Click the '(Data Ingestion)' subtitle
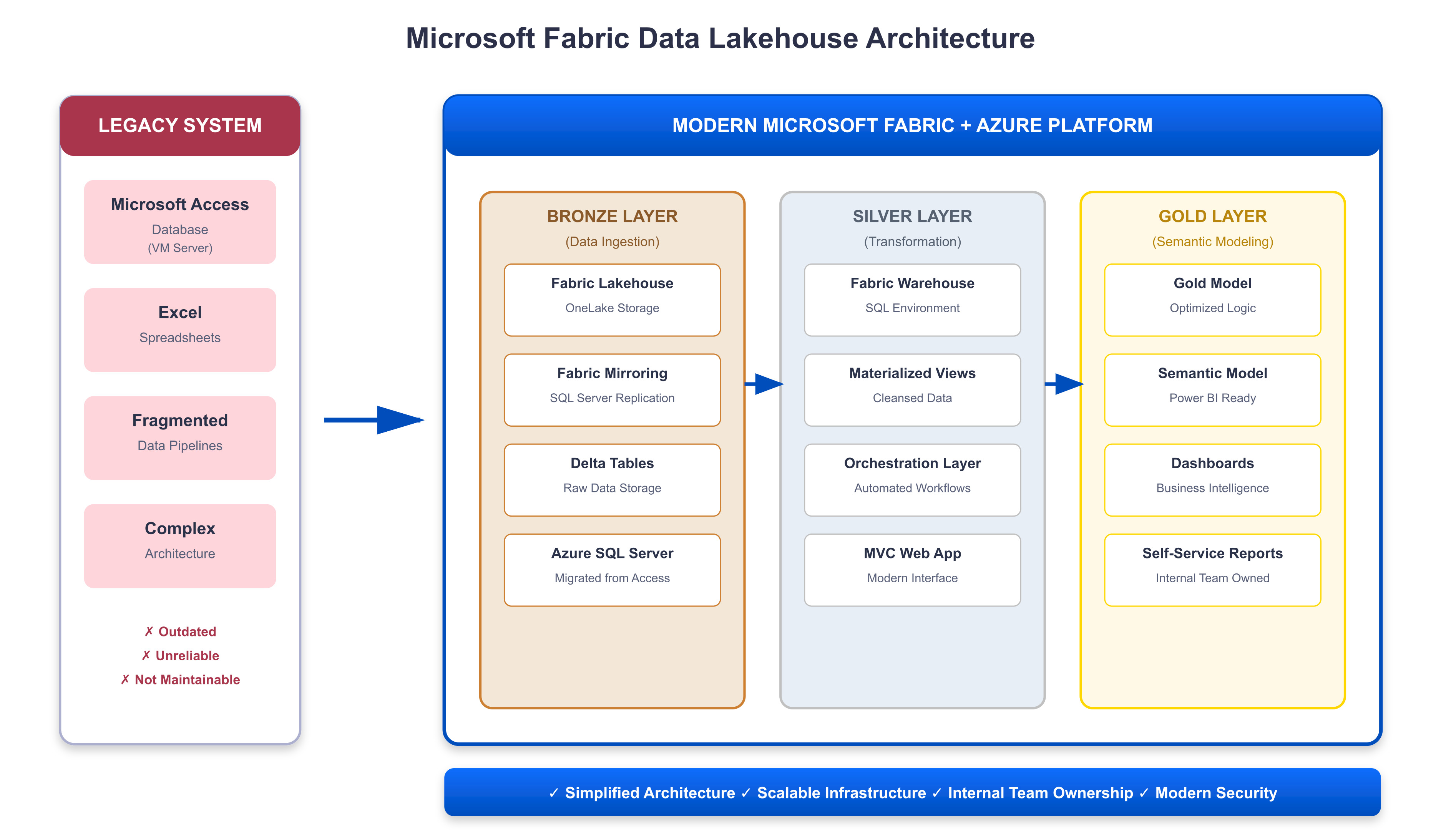Viewport: 1441px width, 840px height. tap(612, 242)
